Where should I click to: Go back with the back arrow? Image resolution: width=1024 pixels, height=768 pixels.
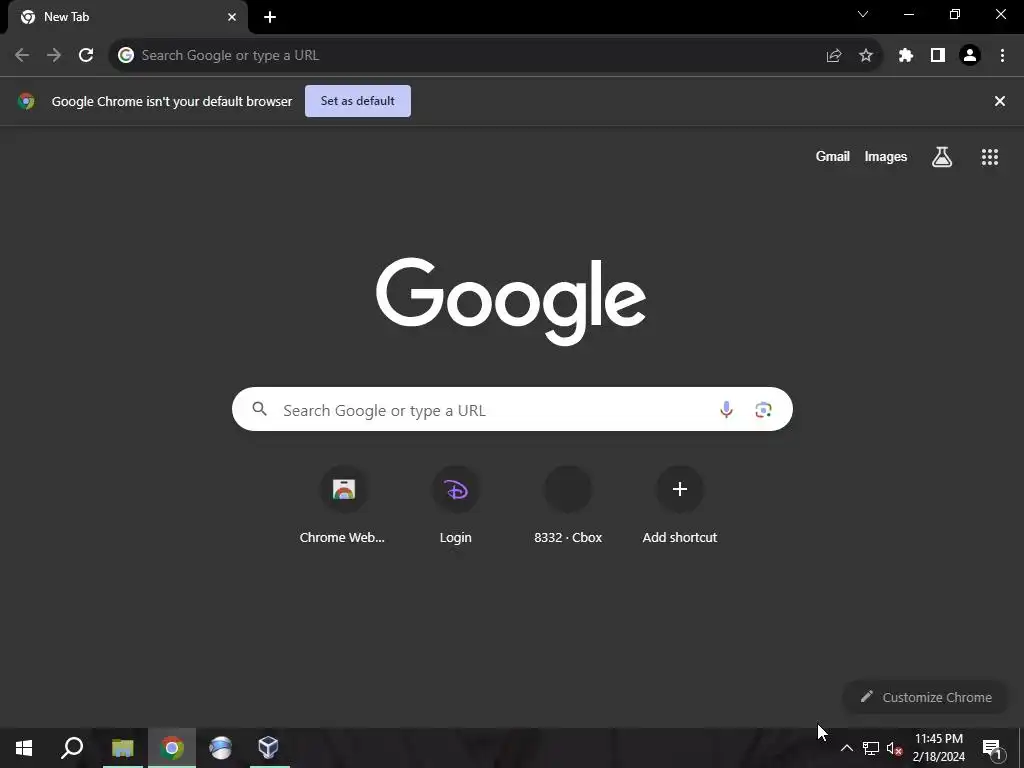point(22,56)
